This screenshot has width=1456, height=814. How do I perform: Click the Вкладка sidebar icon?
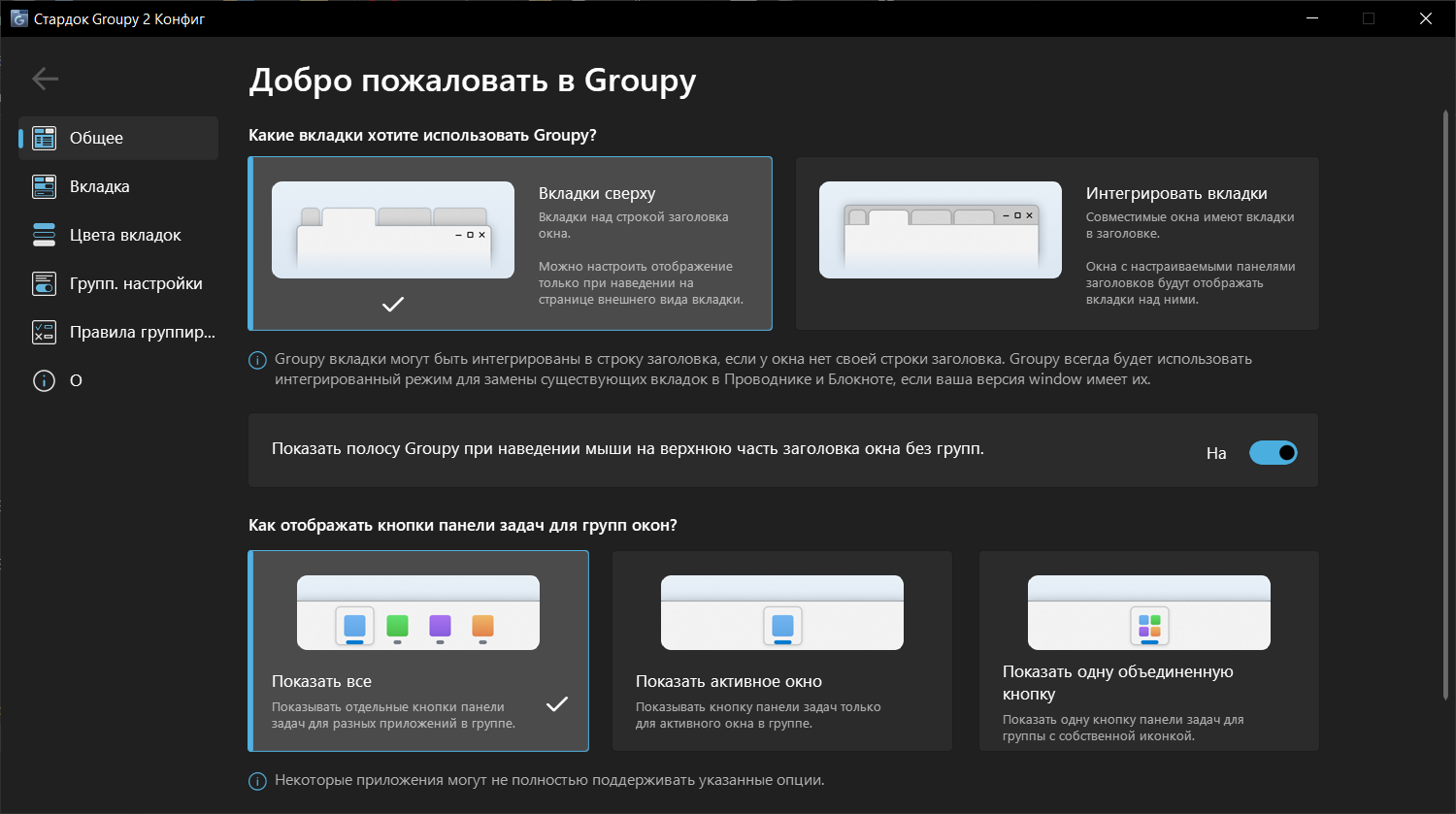[x=44, y=186]
